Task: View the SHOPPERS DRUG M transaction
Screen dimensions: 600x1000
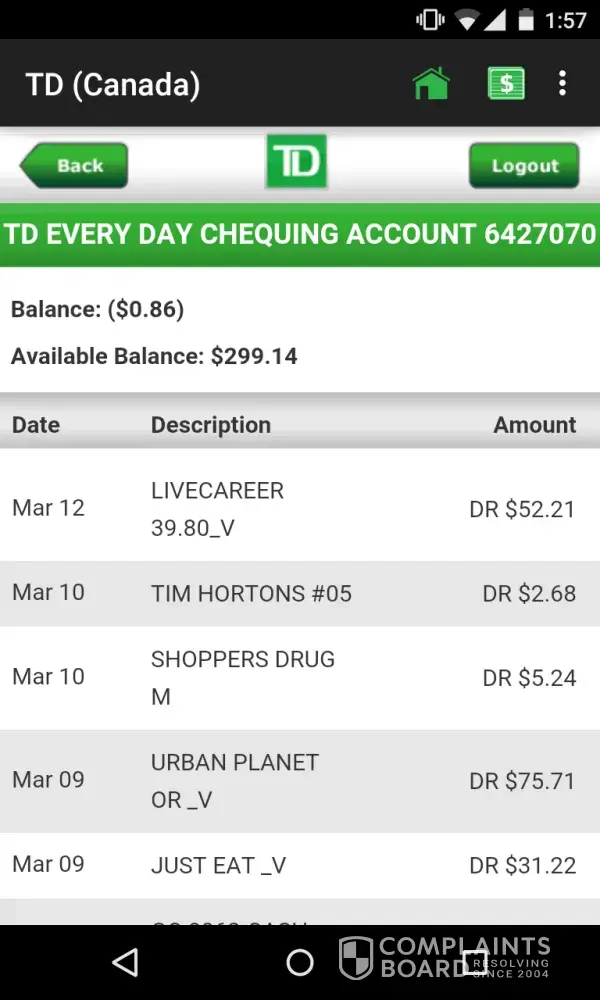Action: click(x=300, y=677)
